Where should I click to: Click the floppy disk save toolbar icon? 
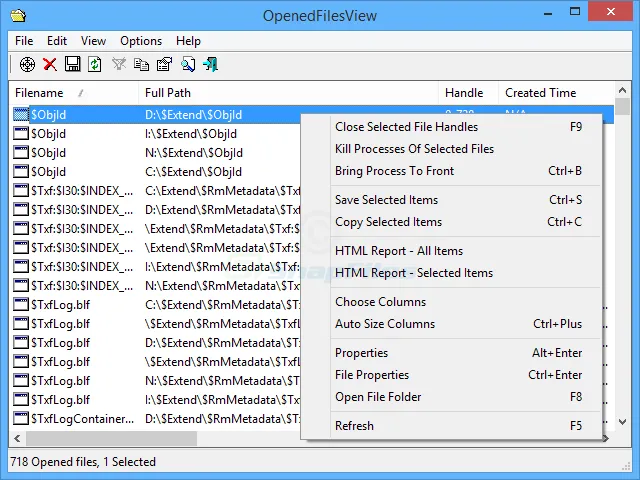pyautogui.click(x=73, y=64)
